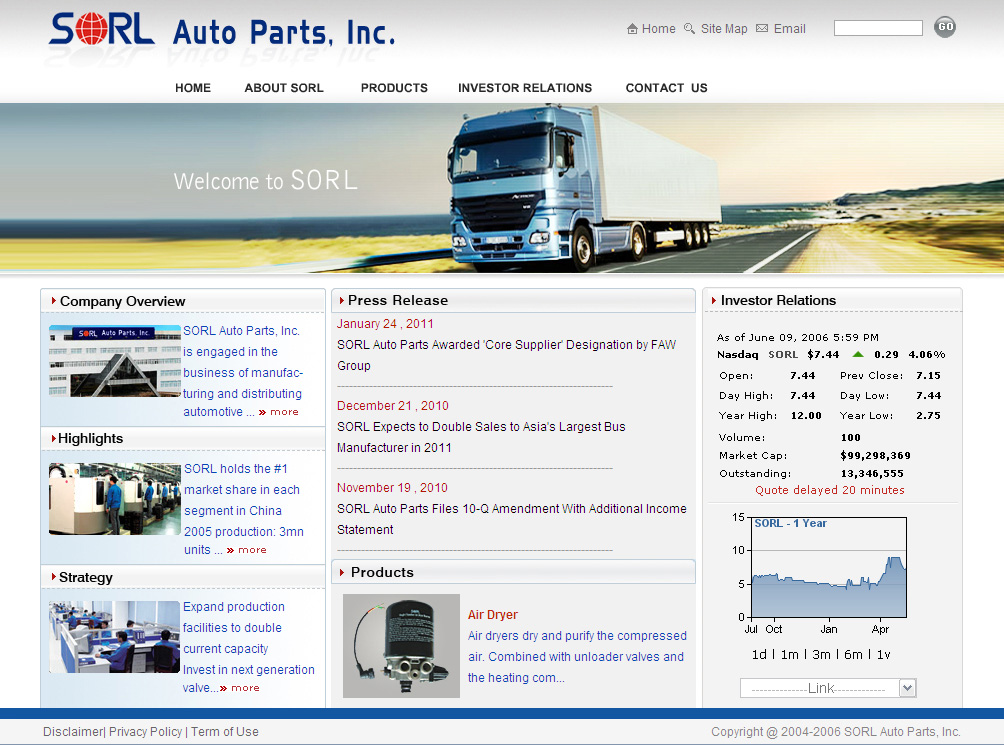Open the 10-Q Amendment press release
The width and height of the screenshot is (1004, 745).
[x=512, y=519]
